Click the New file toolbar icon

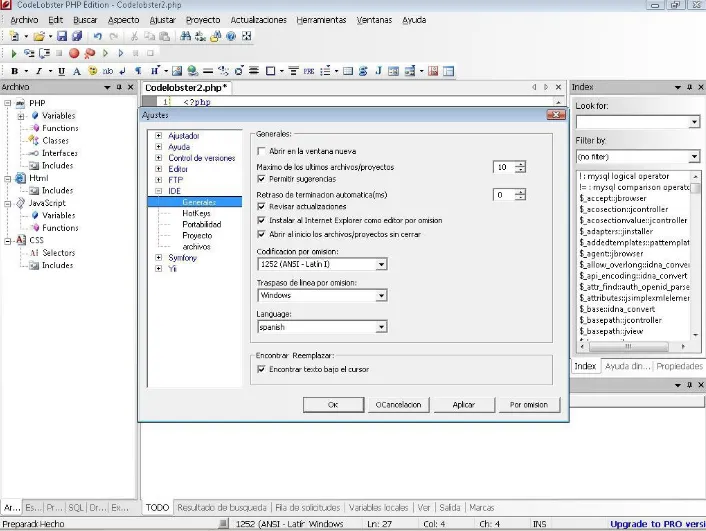pyautogui.click(x=14, y=36)
